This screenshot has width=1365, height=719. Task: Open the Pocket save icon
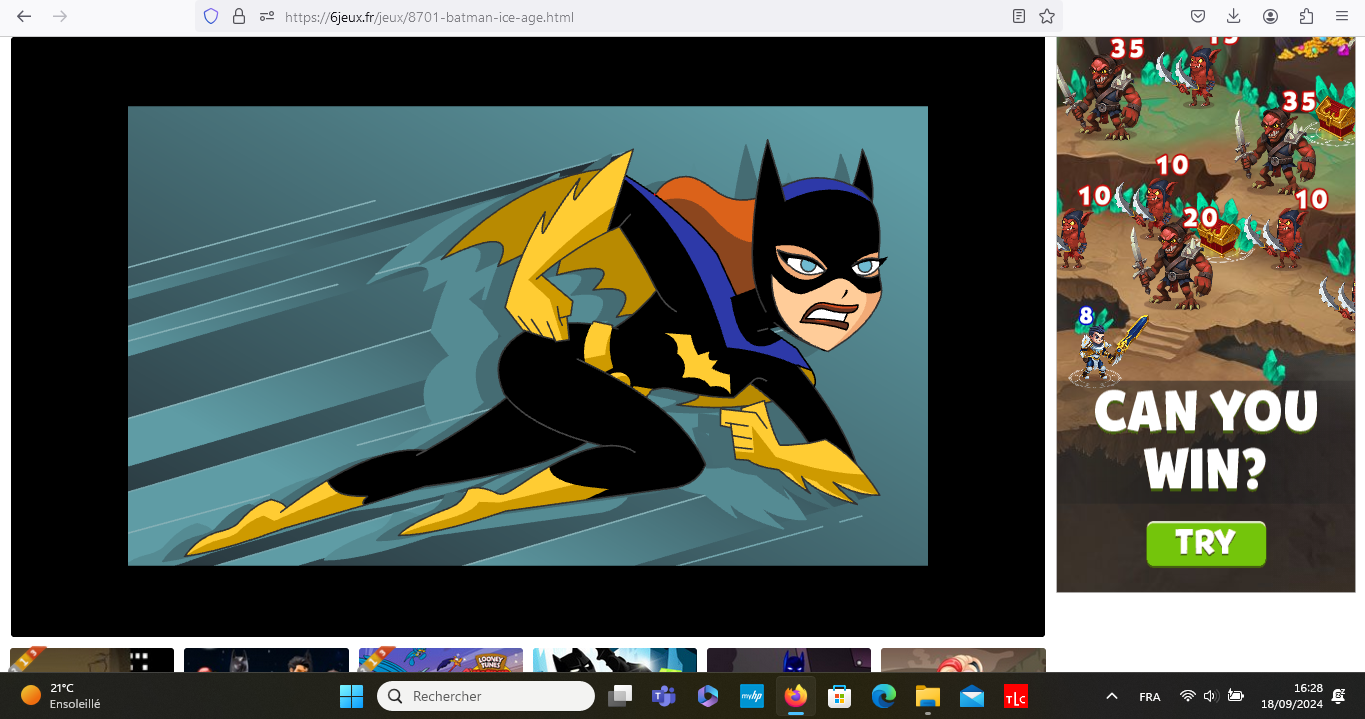(1198, 16)
